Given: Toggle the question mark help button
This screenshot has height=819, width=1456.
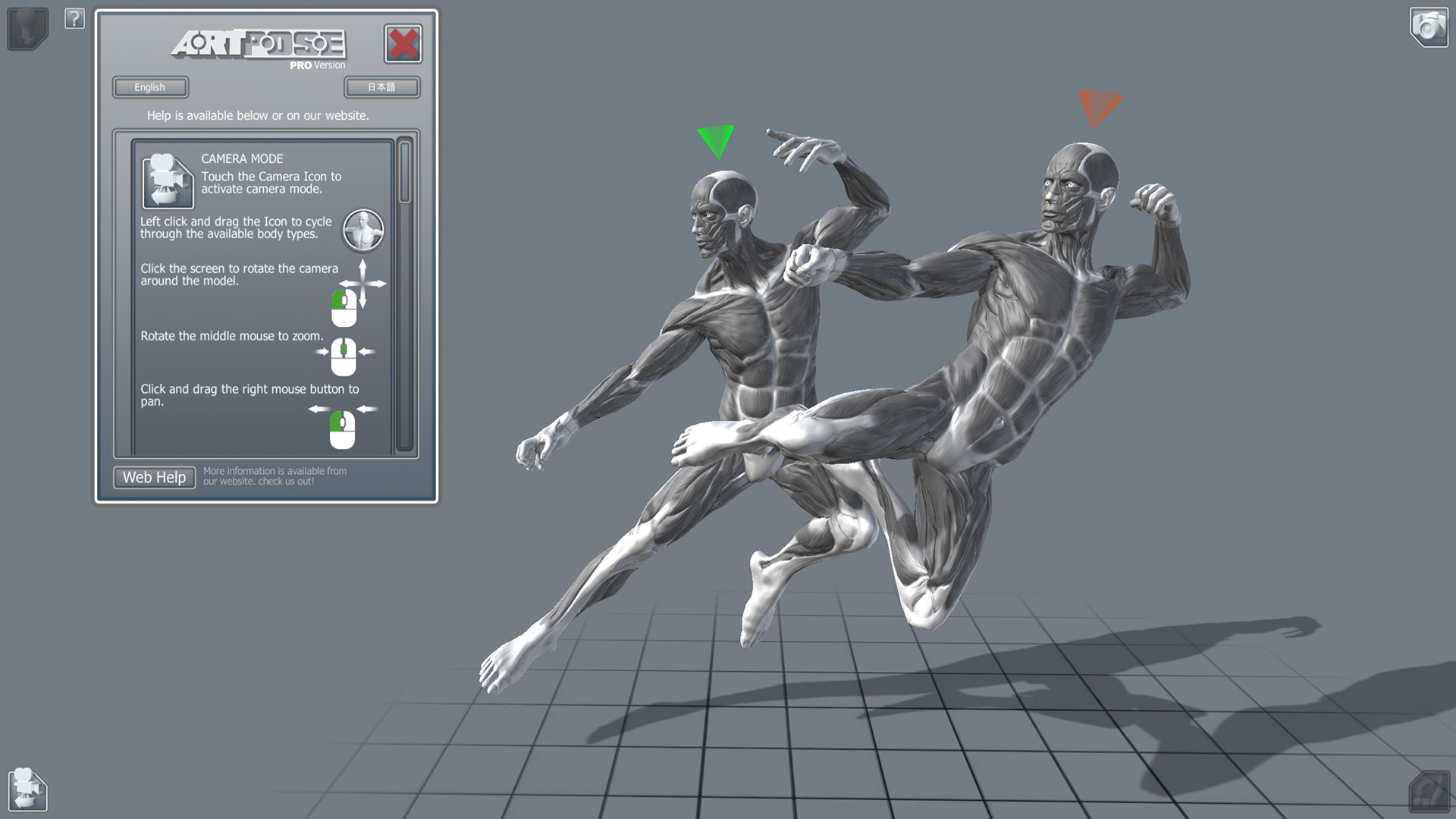Looking at the screenshot, I should click(74, 18).
